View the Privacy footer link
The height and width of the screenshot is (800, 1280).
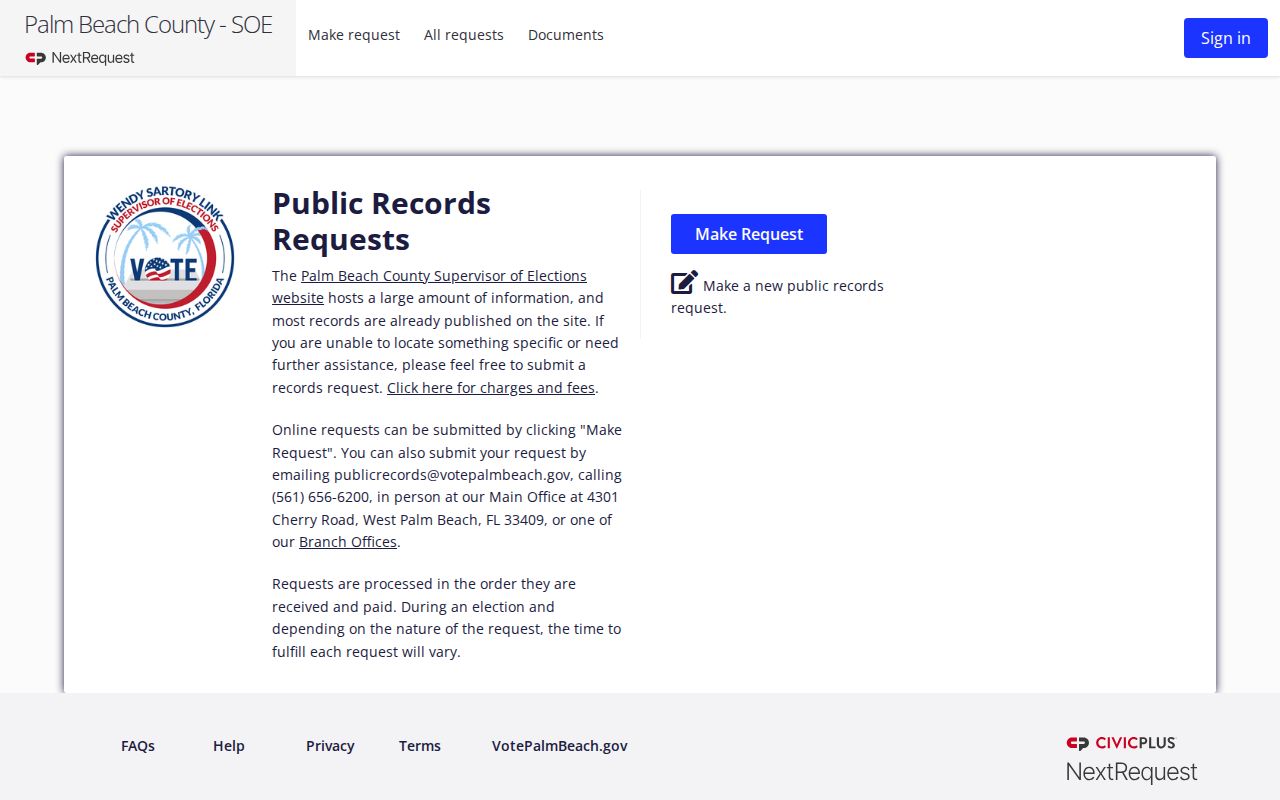330,746
